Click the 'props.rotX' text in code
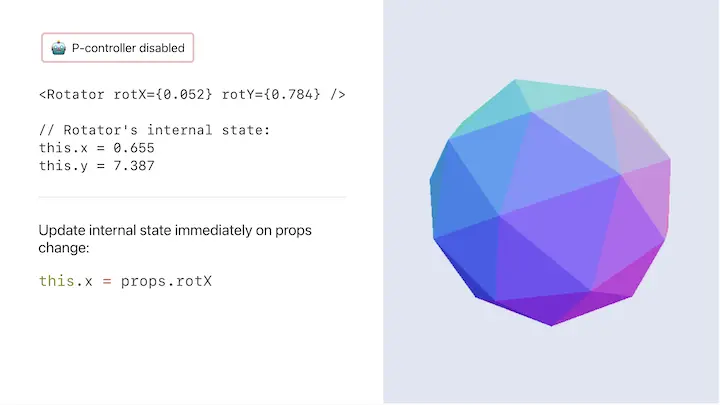This screenshot has width=720, height=405. click(x=166, y=281)
